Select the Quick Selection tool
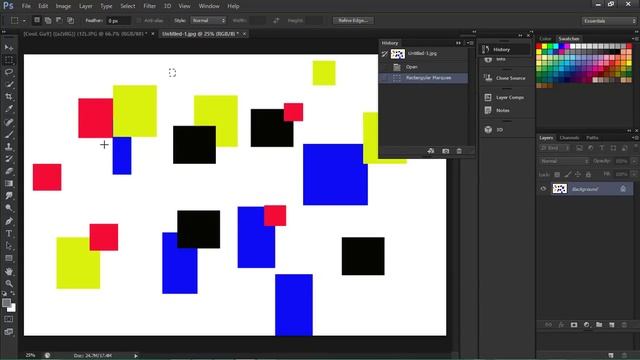 coord(9,84)
